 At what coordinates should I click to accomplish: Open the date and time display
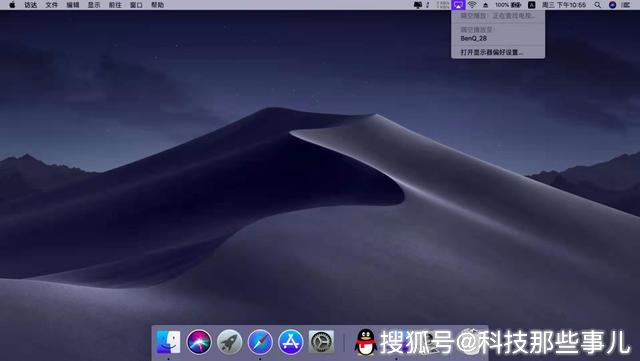564,5
